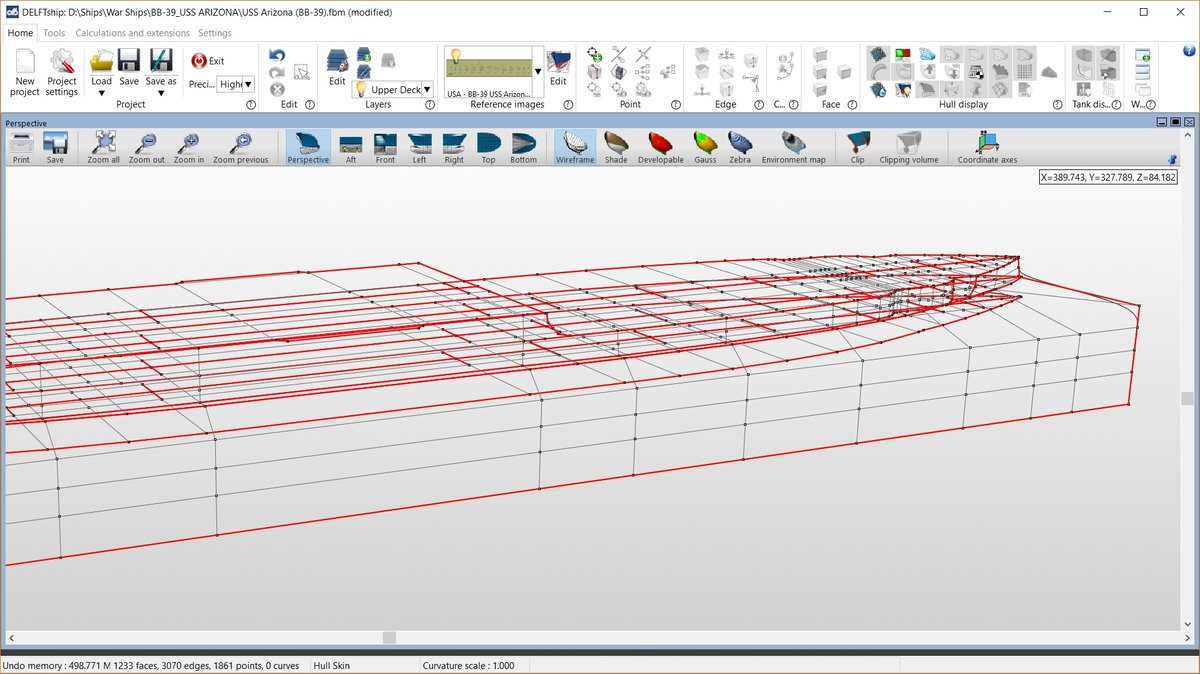The image size is (1200, 674).
Task: Show Gauss curvature shading
Action: [x=705, y=146]
